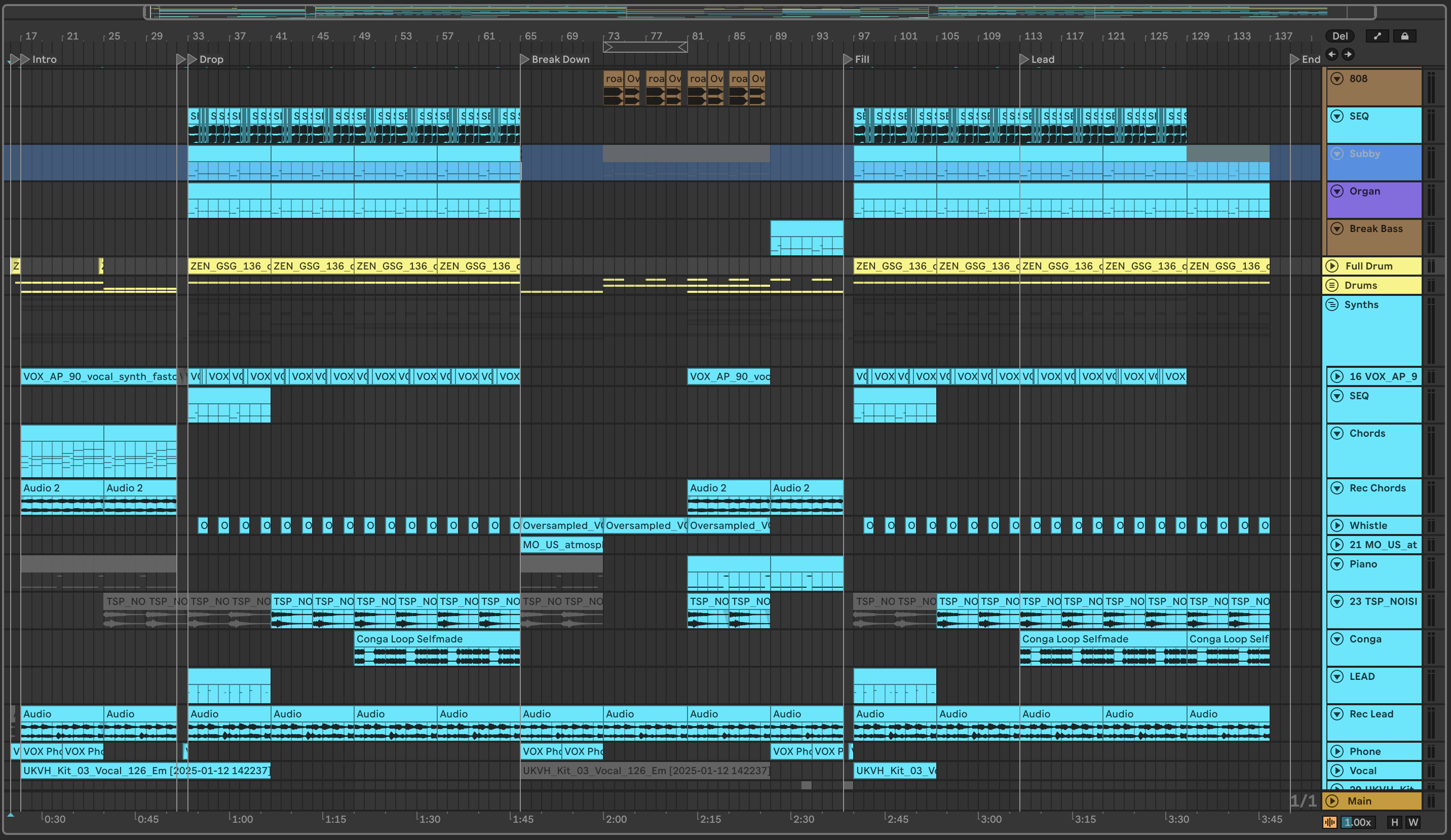Click the Main track play icon
This screenshot has height=840, width=1451.
(1332, 801)
